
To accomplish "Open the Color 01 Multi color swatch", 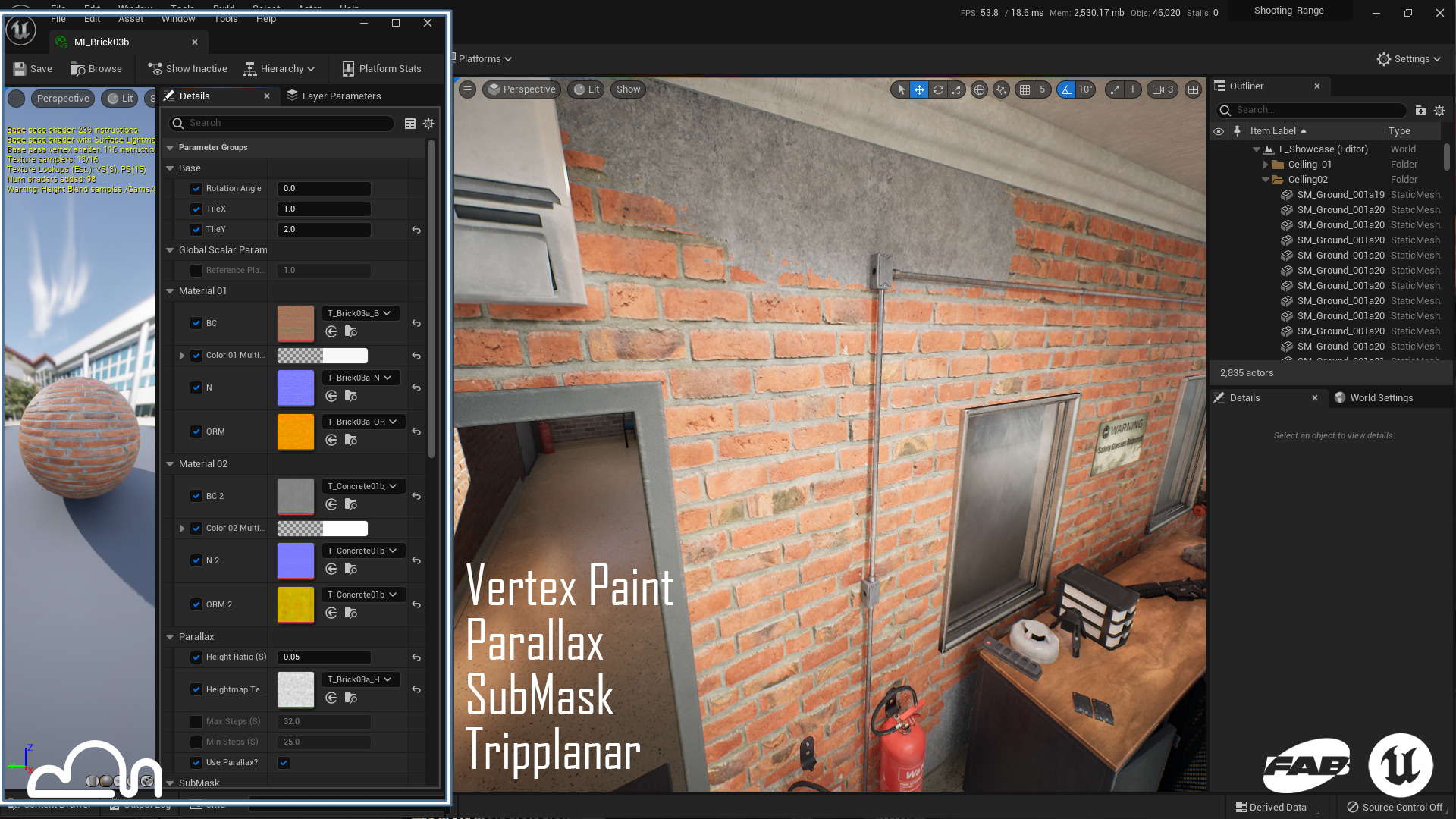I will point(322,356).
